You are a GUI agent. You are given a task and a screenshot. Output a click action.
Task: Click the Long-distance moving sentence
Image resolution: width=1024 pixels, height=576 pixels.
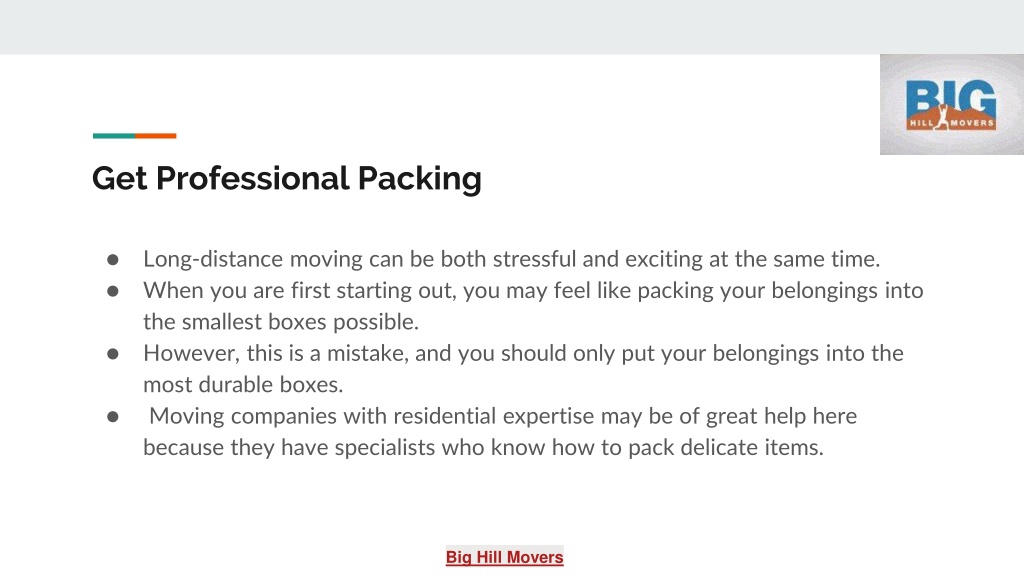coord(511,259)
